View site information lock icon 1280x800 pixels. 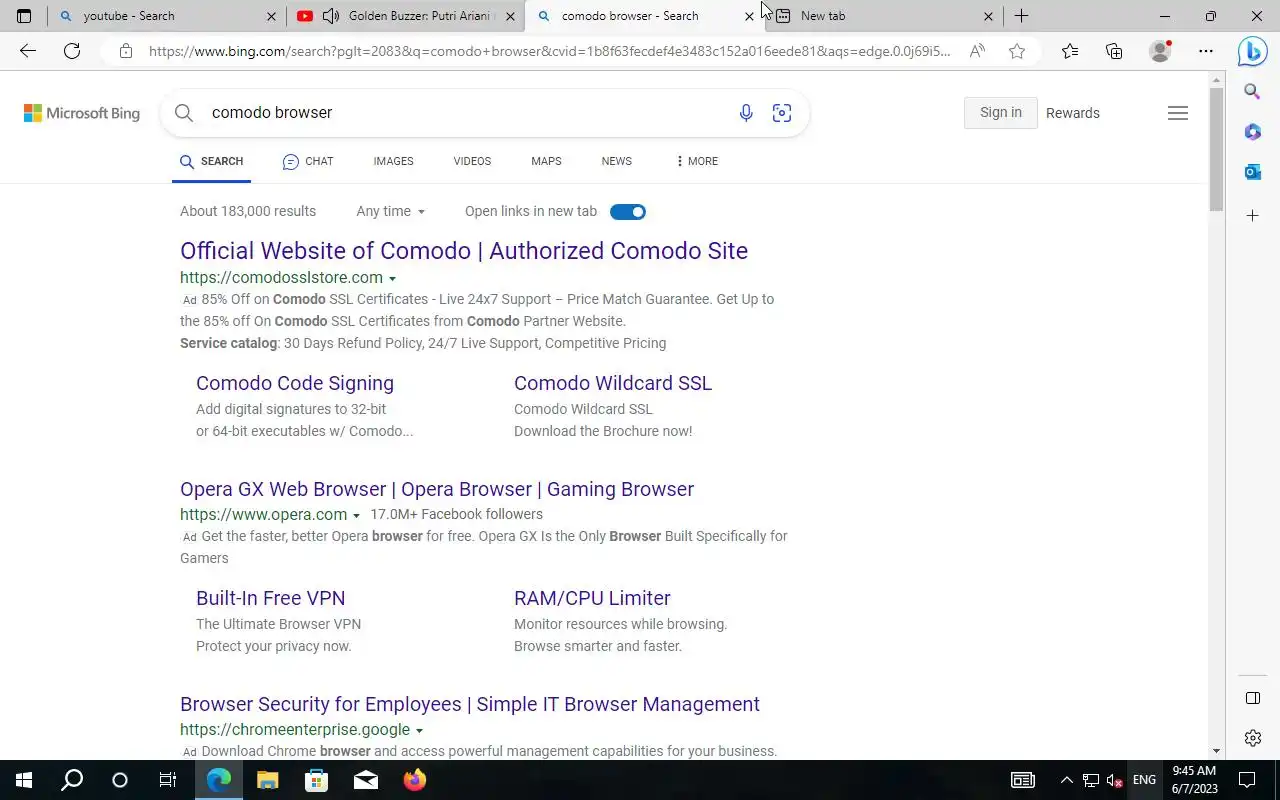(125, 51)
